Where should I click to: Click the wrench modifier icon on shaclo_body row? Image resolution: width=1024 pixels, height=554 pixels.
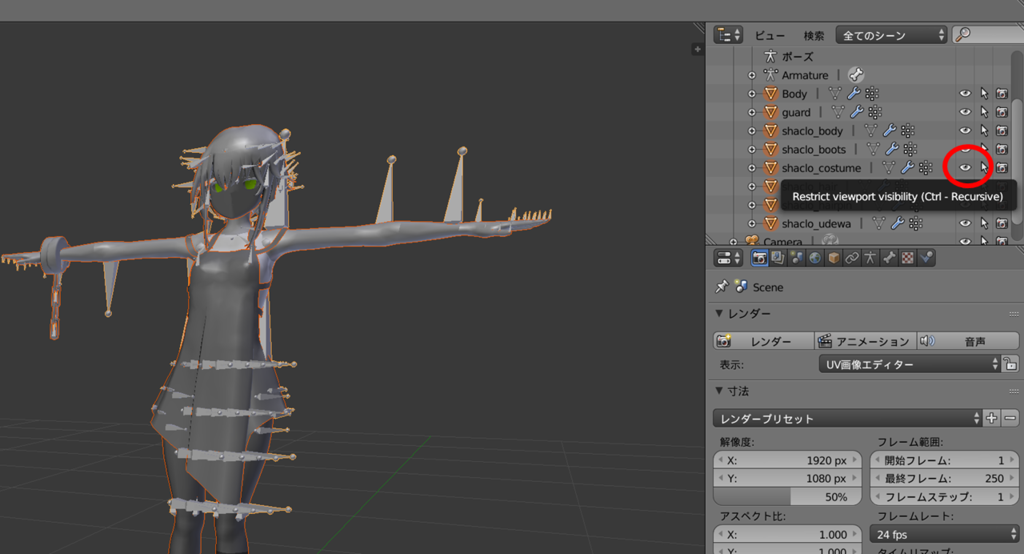[889, 130]
